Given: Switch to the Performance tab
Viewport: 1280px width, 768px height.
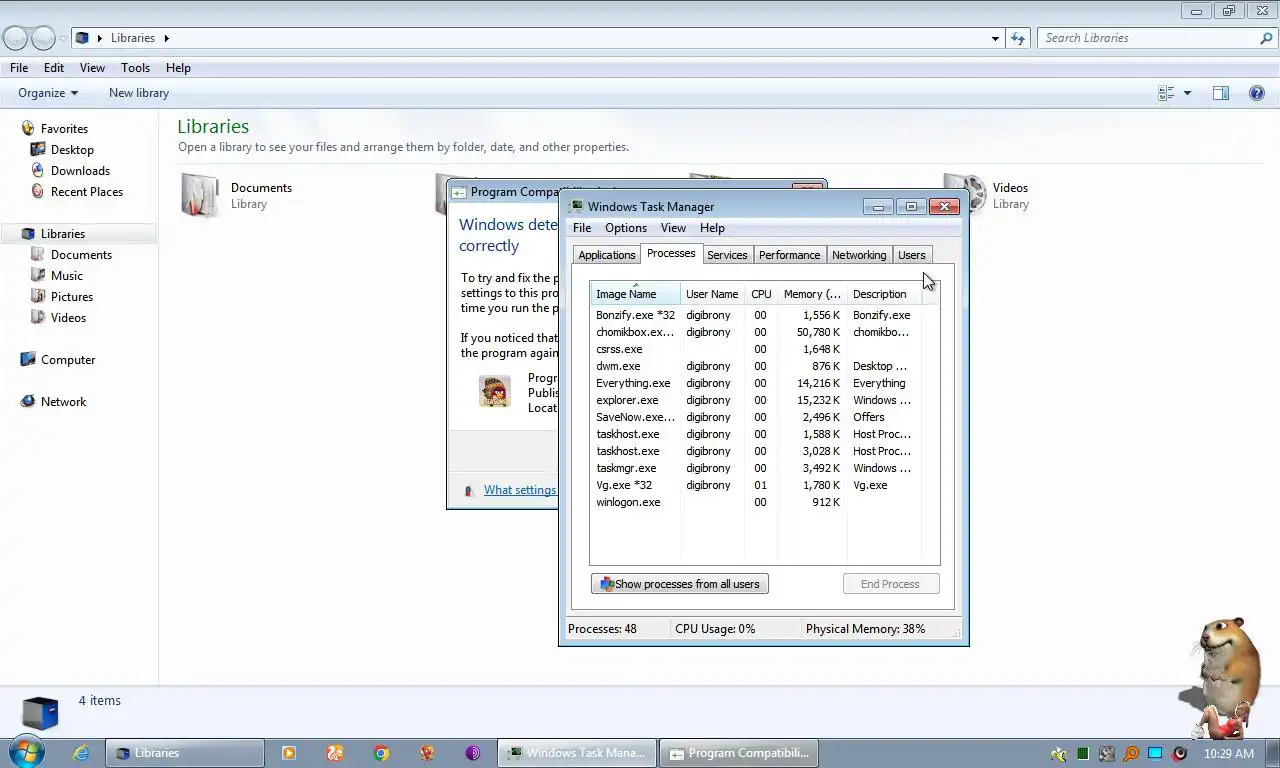Looking at the screenshot, I should [x=789, y=255].
